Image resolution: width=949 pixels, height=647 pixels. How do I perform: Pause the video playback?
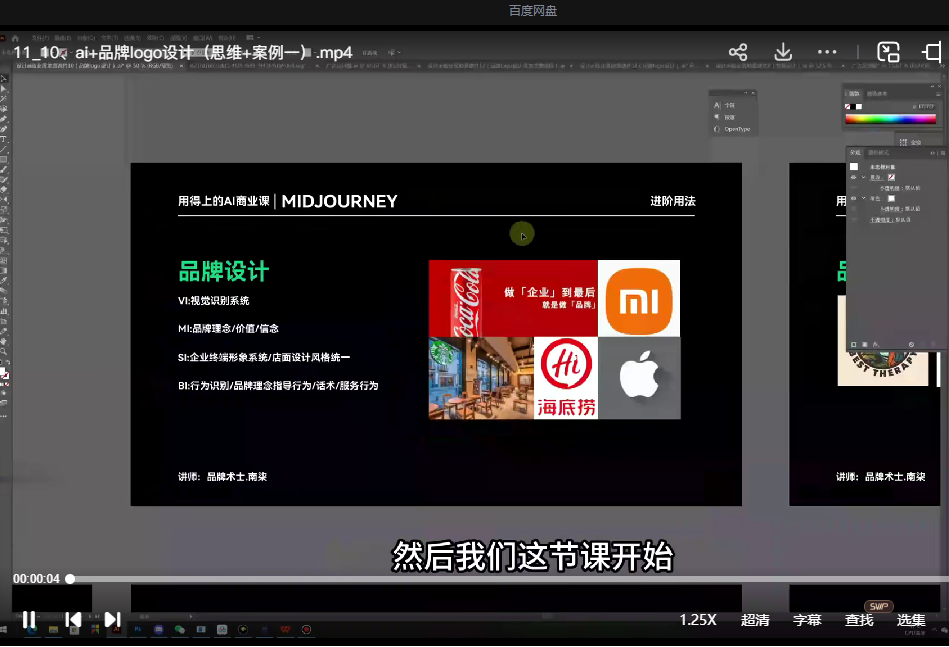pyautogui.click(x=28, y=620)
